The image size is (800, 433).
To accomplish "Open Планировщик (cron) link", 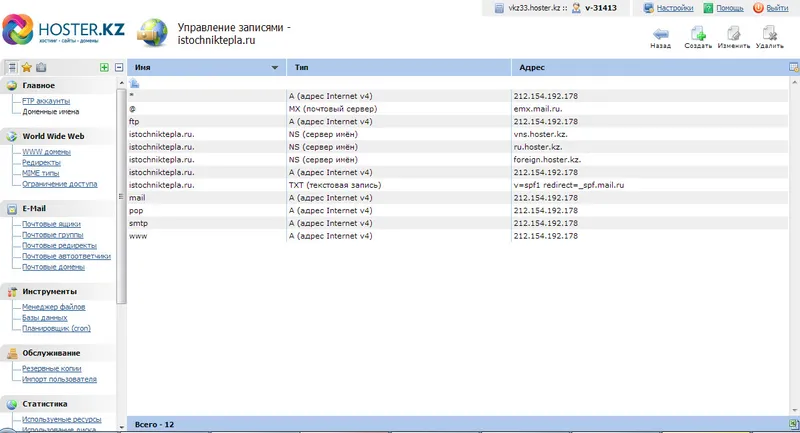I will (x=56, y=328).
